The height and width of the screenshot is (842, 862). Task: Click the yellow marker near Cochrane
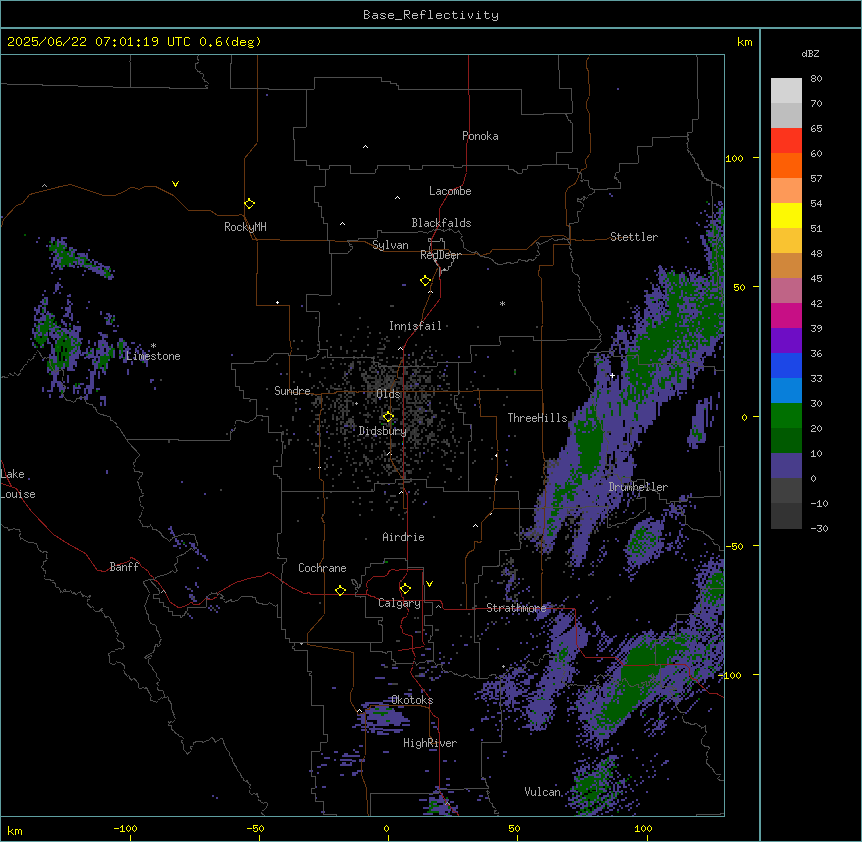point(340,590)
